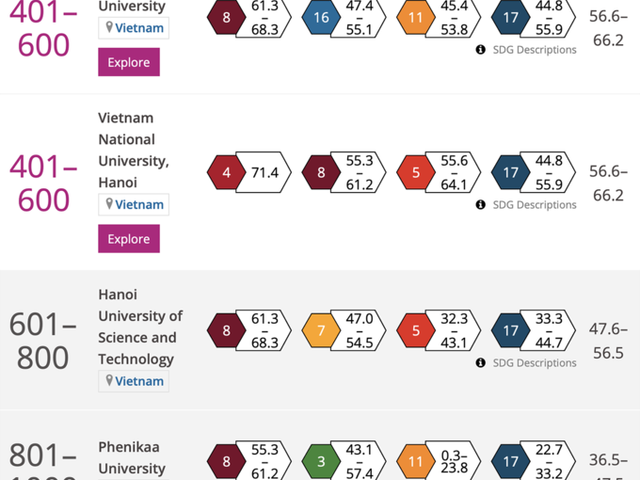Open SDG Descriptions info in Vietnam National row
Screen dimensions: 640x480
526,205
